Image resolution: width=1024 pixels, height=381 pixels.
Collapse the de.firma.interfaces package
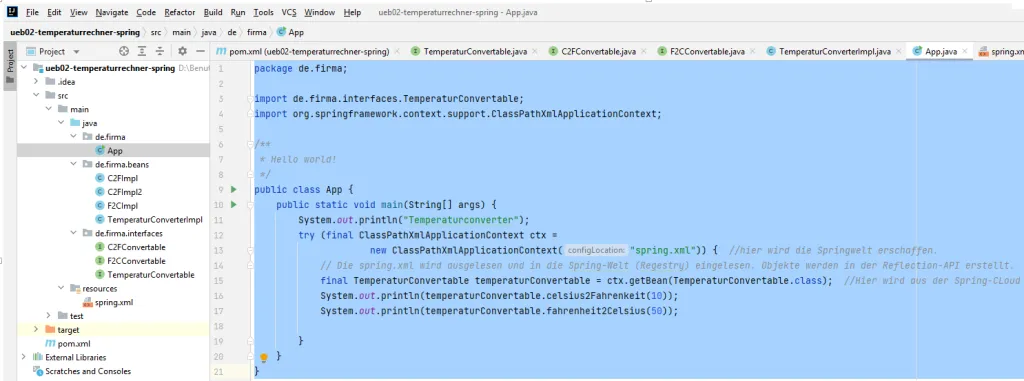tap(73, 233)
